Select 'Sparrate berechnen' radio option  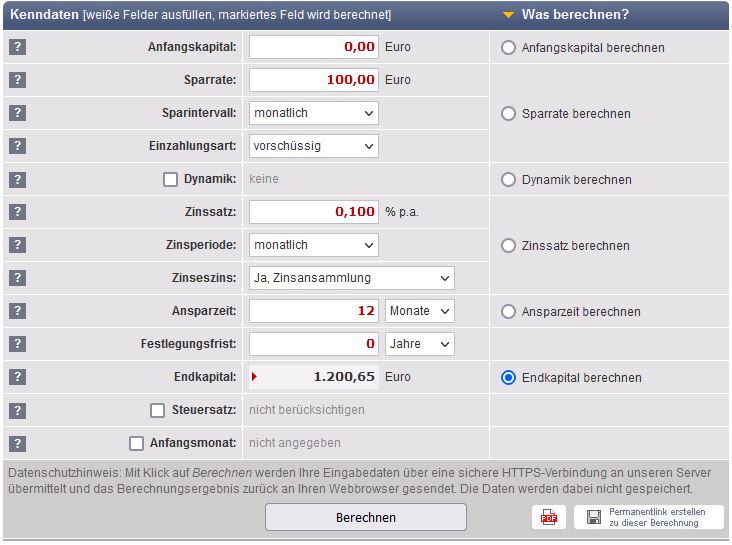(508, 113)
